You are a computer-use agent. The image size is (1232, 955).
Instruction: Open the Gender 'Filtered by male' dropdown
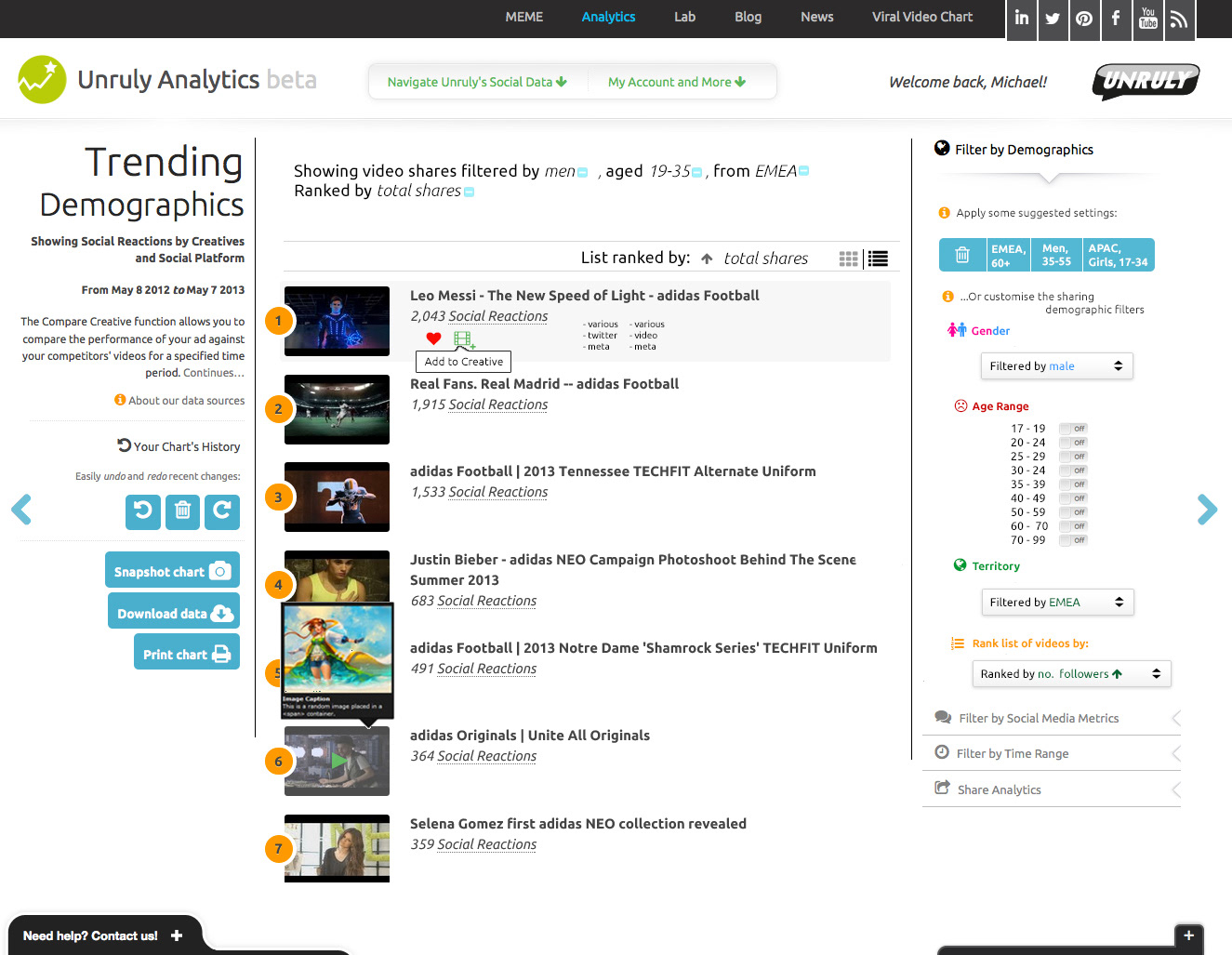(x=1057, y=366)
